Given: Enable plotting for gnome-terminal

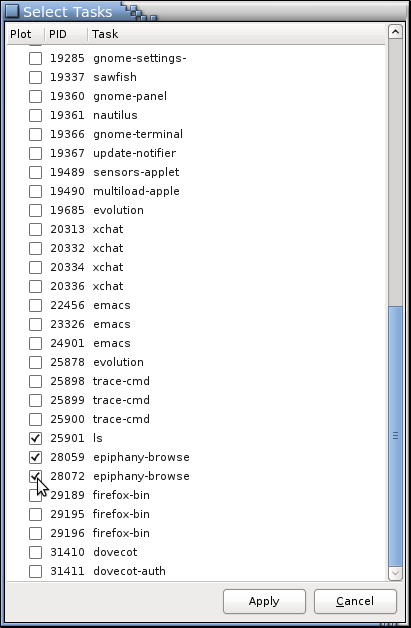Looking at the screenshot, I should (35, 134).
